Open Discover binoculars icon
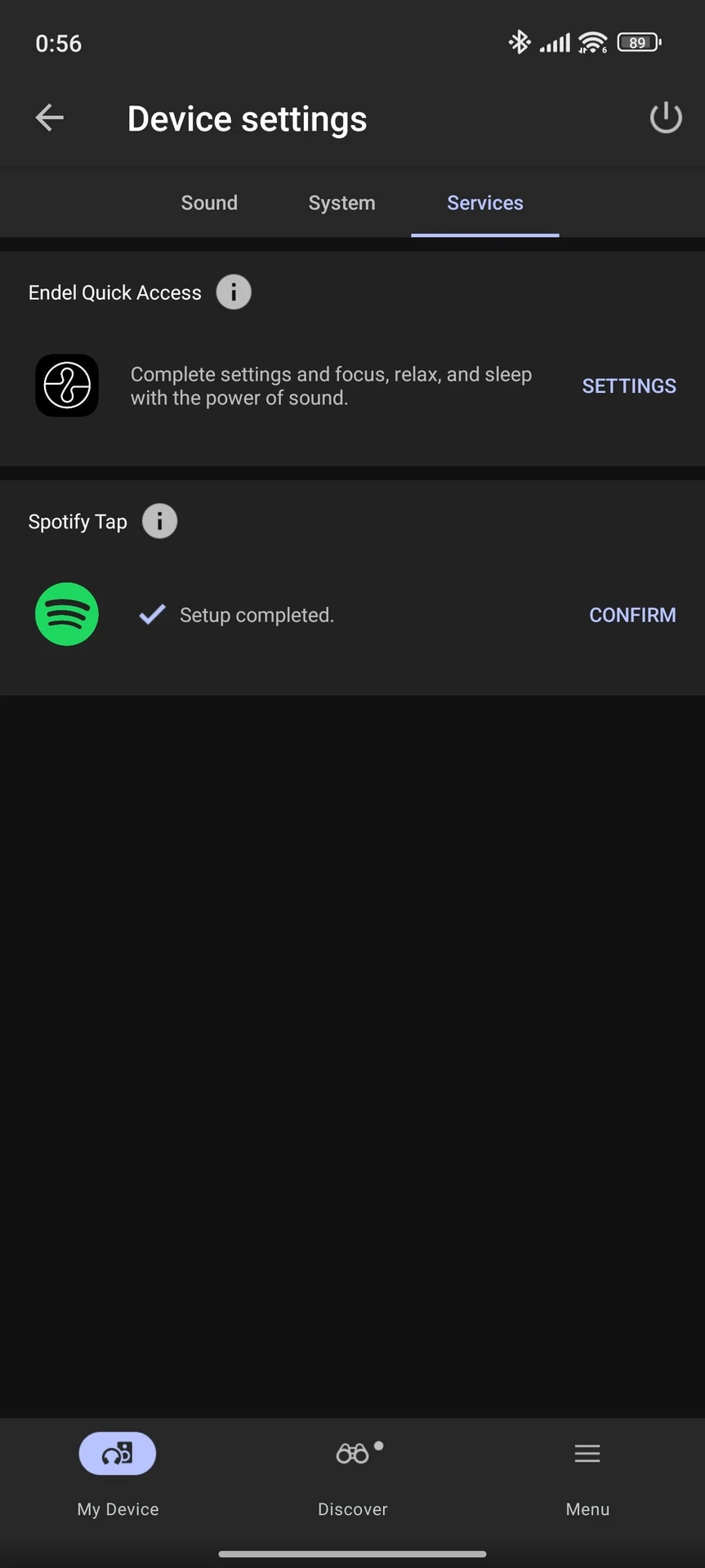The height and width of the screenshot is (1568, 705). point(353,1454)
